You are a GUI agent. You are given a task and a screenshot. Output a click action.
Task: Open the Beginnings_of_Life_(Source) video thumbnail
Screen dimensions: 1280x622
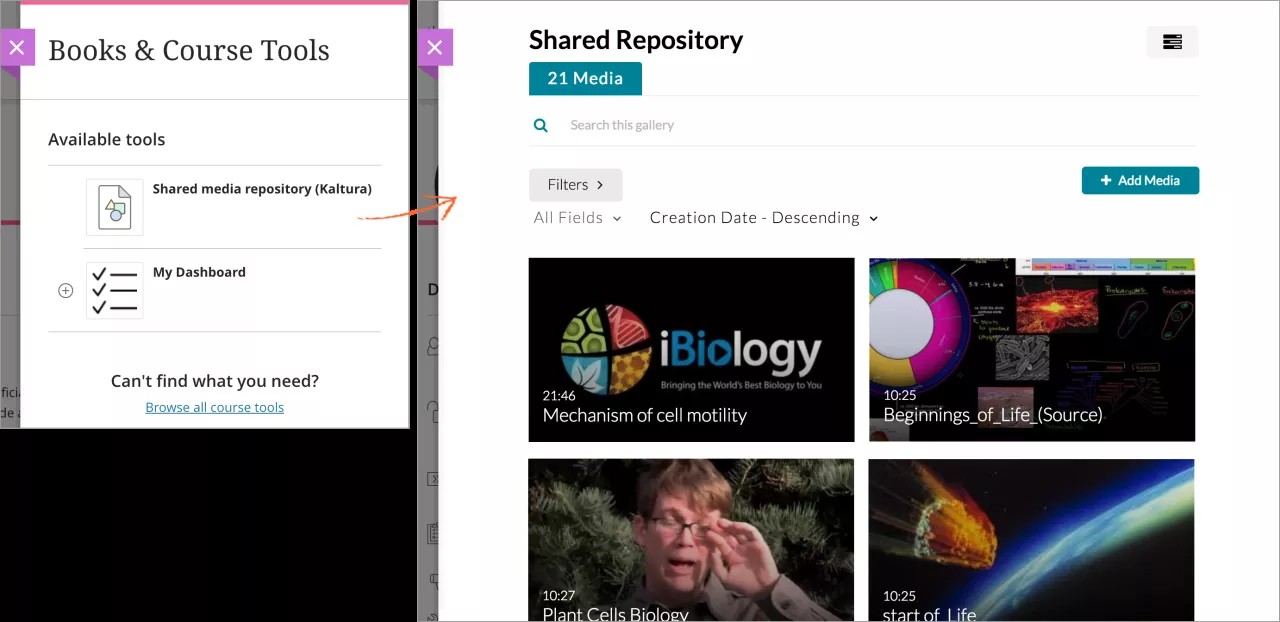click(x=1031, y=349)
